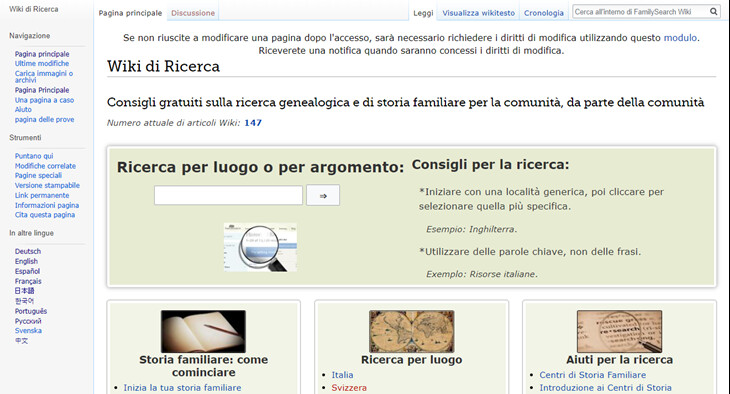Open the Discussione tab
Viewport: 730px width, 394px height.
(x=193, y=13)
